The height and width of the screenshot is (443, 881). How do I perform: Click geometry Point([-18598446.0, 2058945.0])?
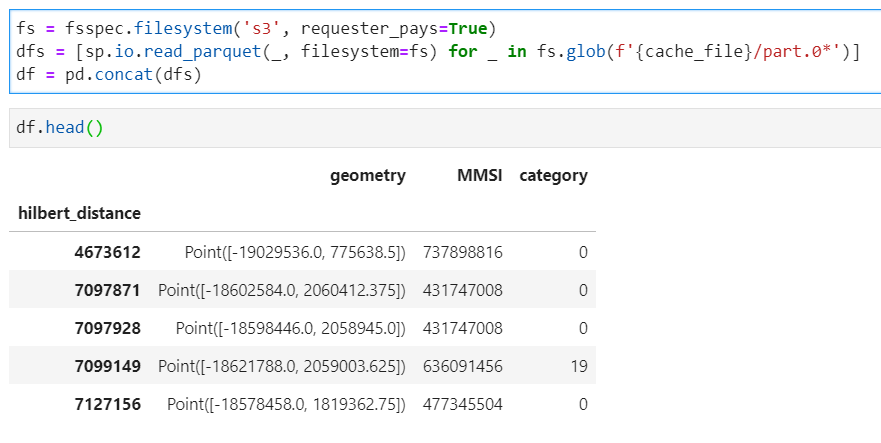click(290, 328)
